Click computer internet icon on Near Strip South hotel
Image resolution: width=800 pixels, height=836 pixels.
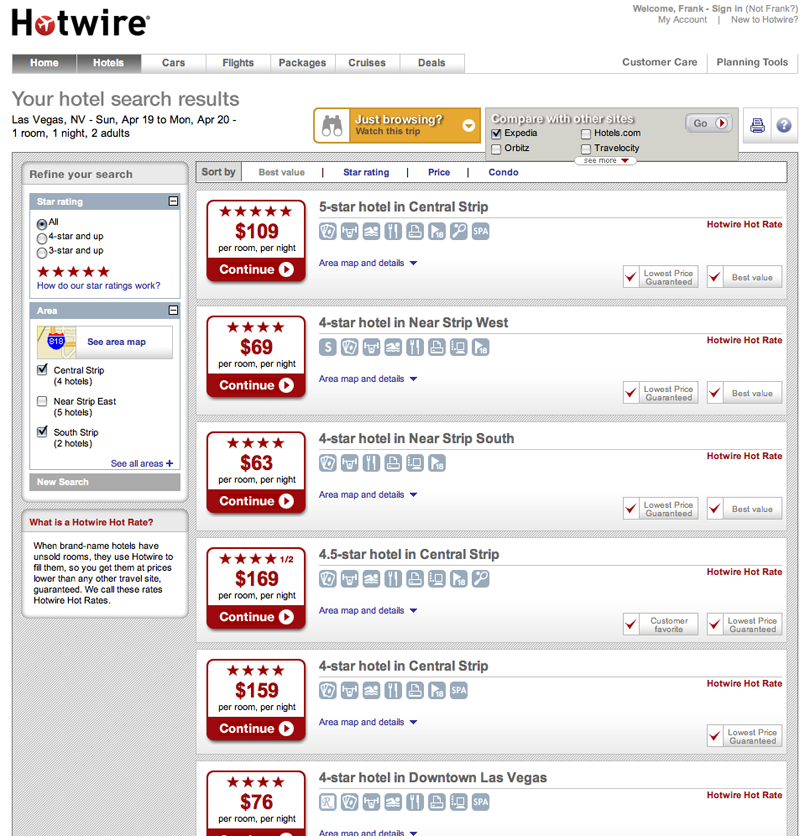415,463
